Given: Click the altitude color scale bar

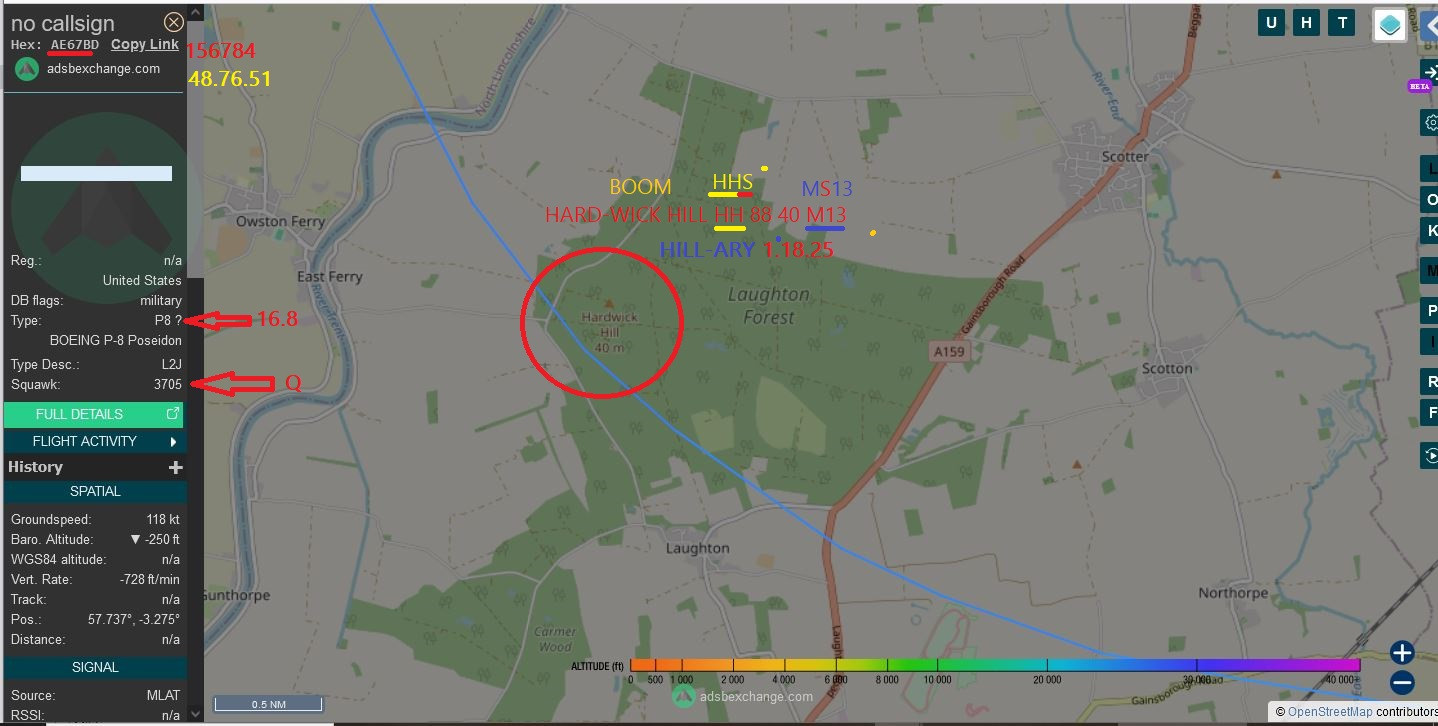Looking at the screenshot, I should pyautogui.click(x=995, y=665).
